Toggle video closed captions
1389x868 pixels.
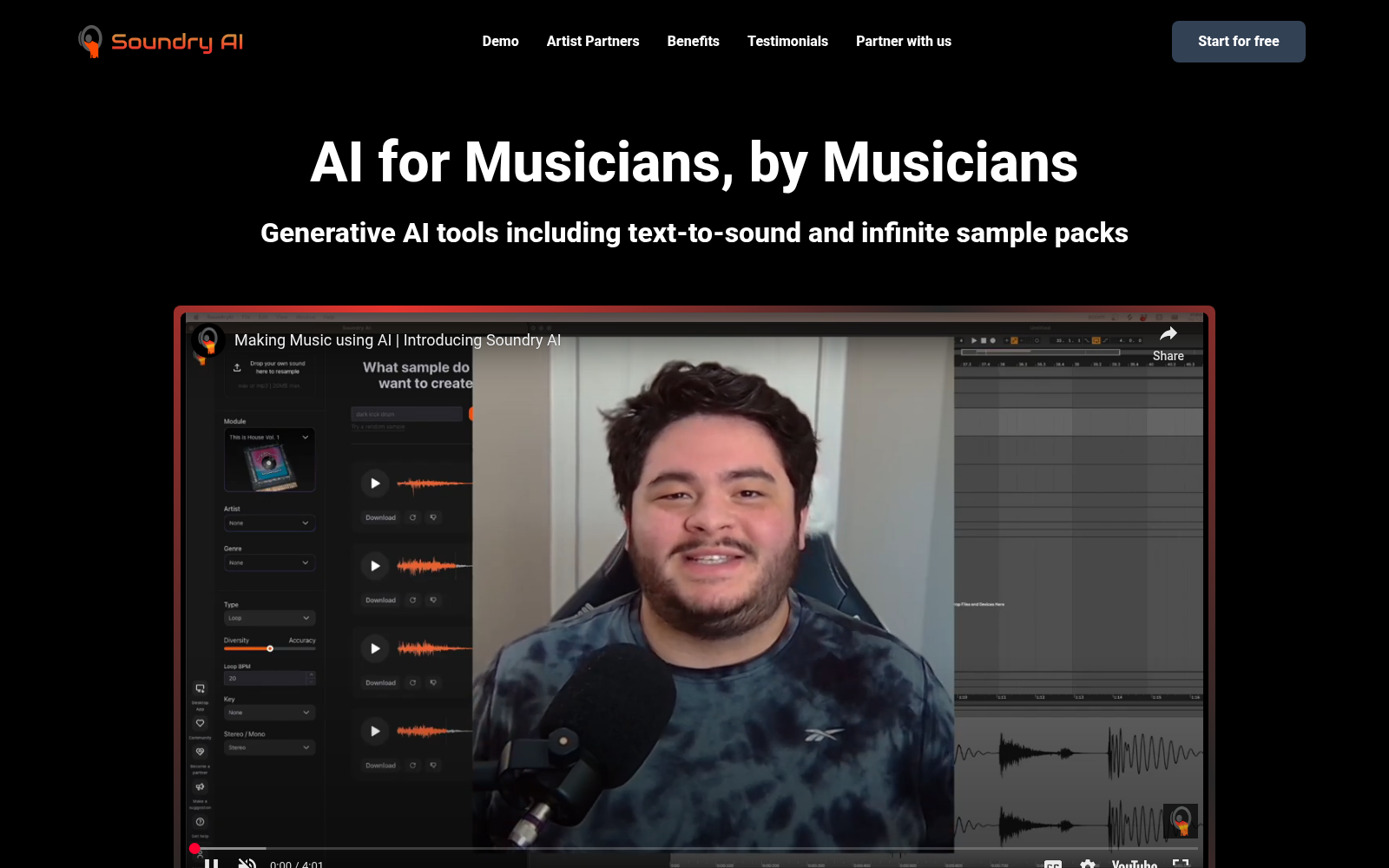click(1053, 864)
